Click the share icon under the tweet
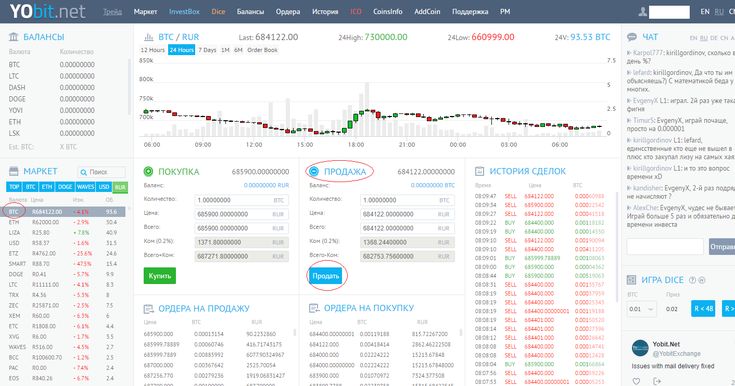 click(657, 381)
